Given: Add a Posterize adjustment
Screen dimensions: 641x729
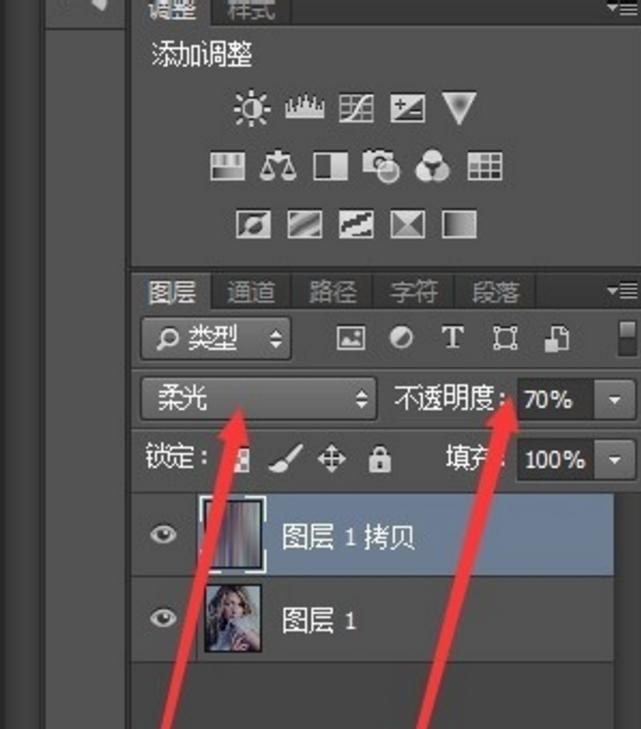Looking at the screenshot, I should pos(304,224).
